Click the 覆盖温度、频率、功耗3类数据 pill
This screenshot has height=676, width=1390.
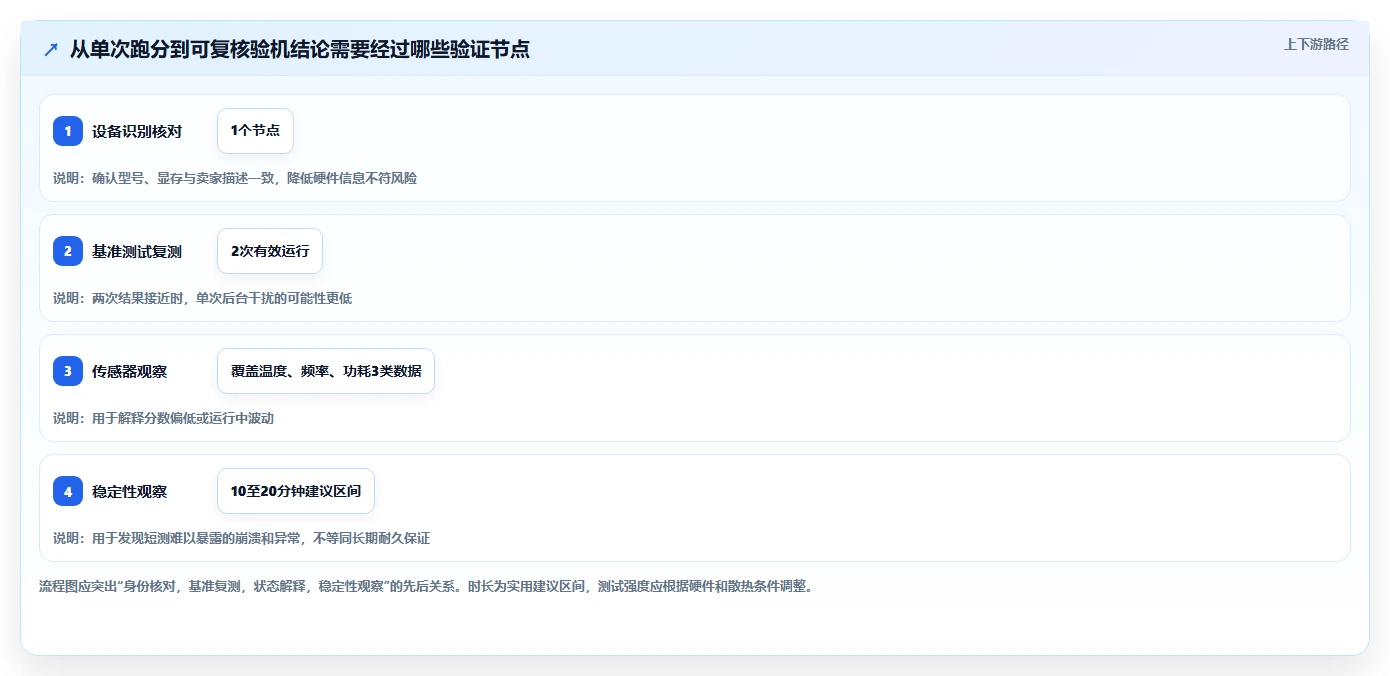point(326,371)
